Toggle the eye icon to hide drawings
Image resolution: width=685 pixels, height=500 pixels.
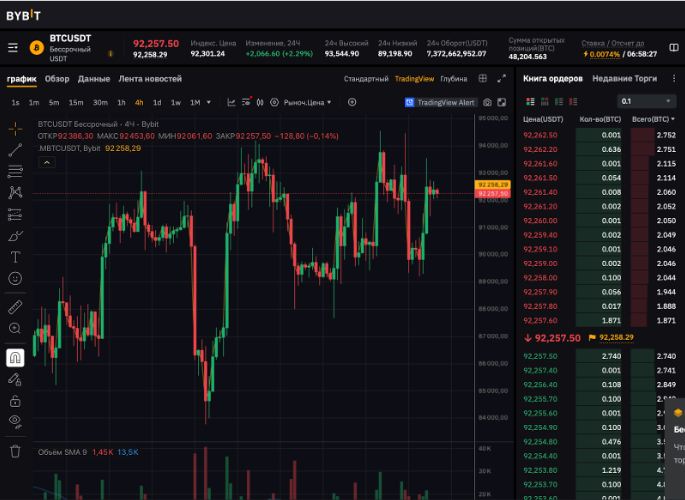point(15,421)
